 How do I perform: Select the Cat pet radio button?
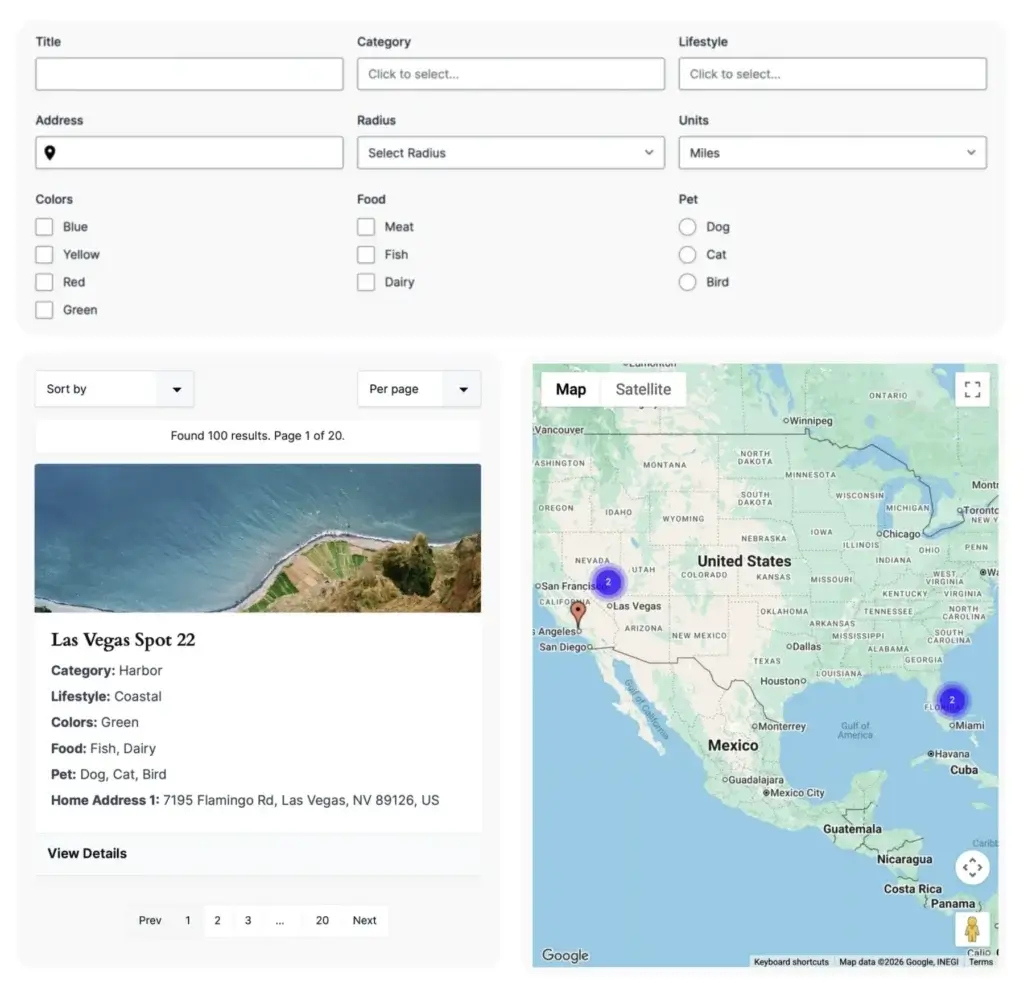tap(687, 254)
